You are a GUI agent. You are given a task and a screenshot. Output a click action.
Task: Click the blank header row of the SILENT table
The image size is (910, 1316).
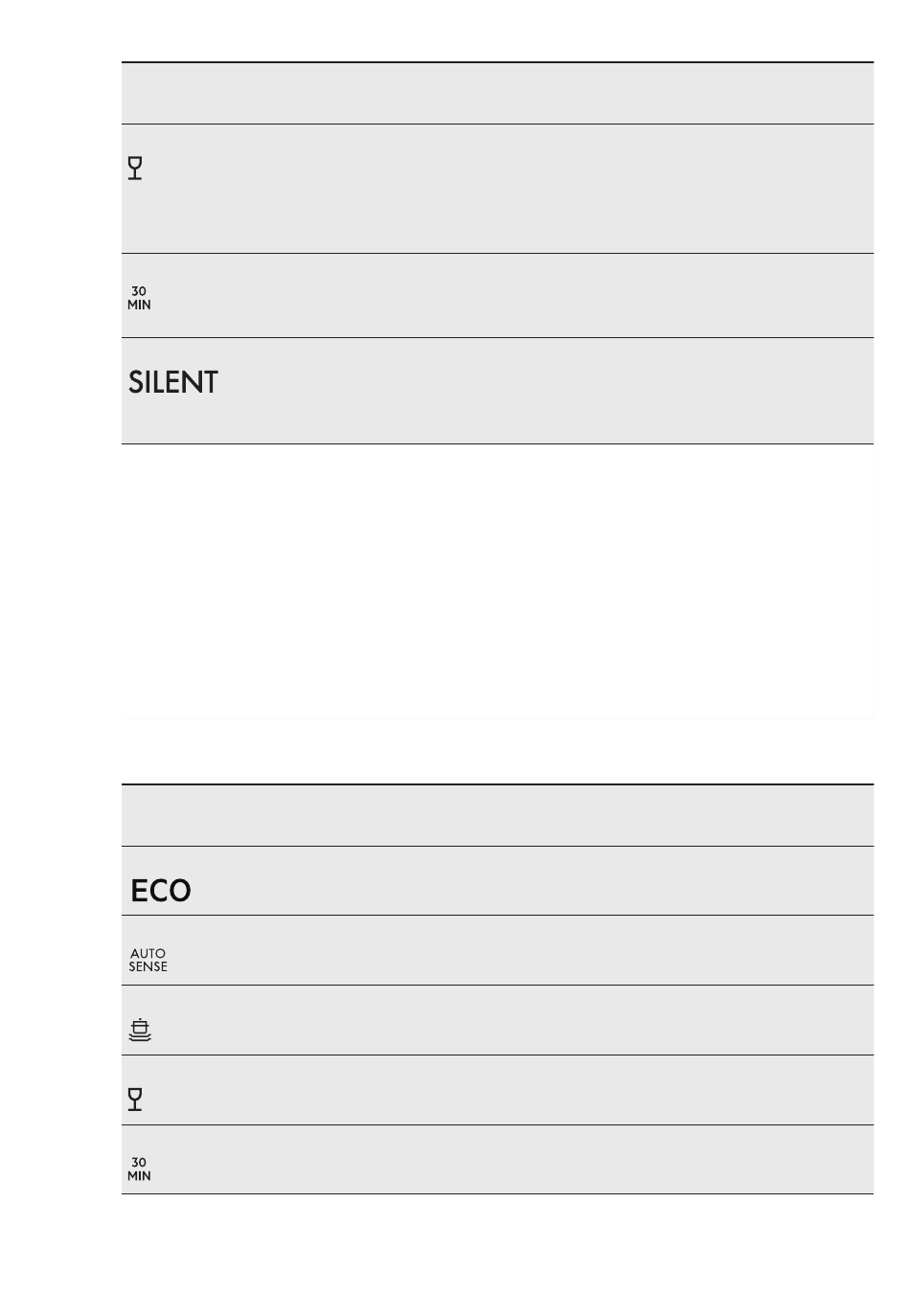coord(497,93)
